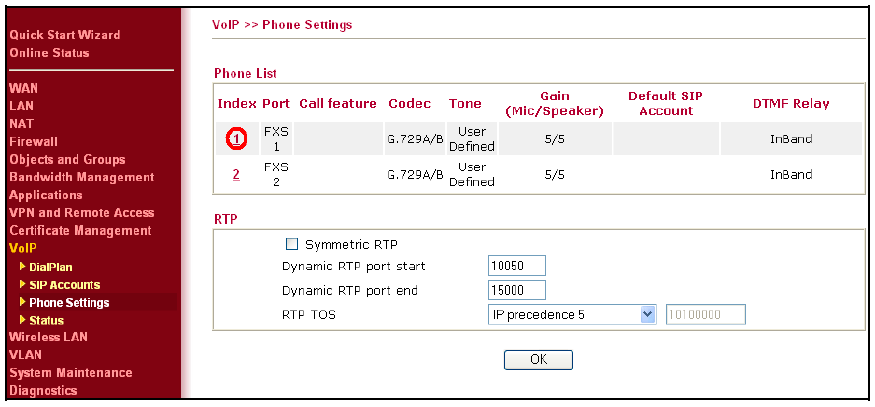Click Dynamic RTP port end field

[x=516, y=290]
